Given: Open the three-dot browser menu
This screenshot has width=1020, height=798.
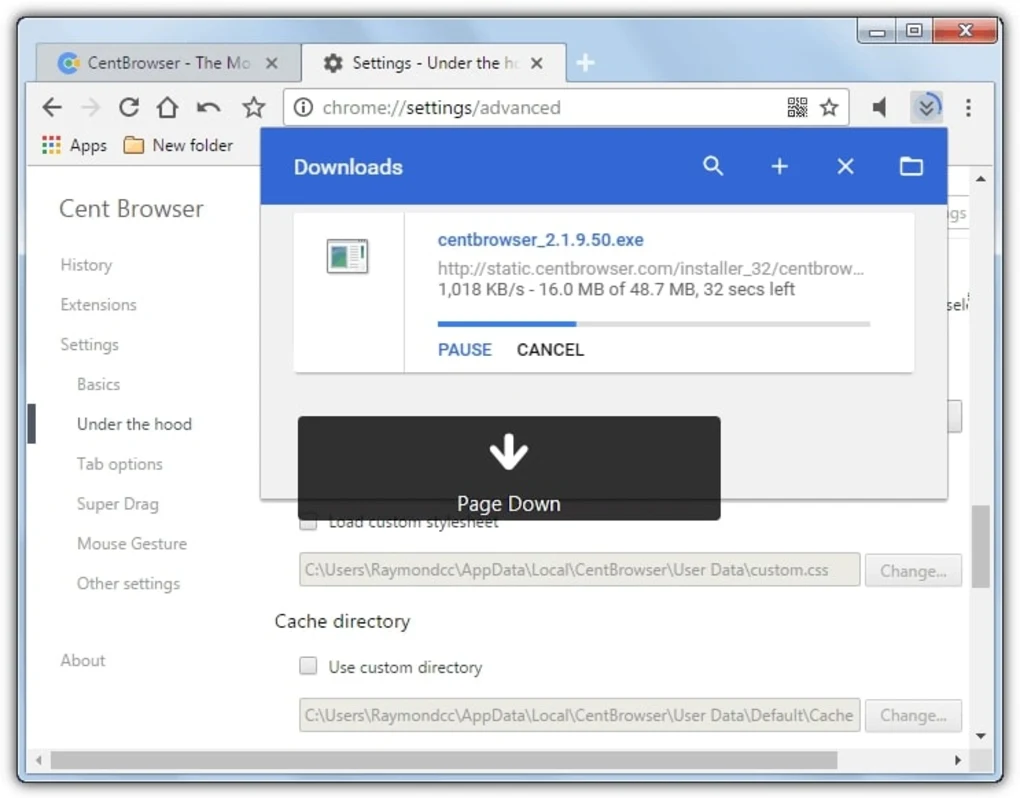Looking at the screenshot, I should (968, 107).
